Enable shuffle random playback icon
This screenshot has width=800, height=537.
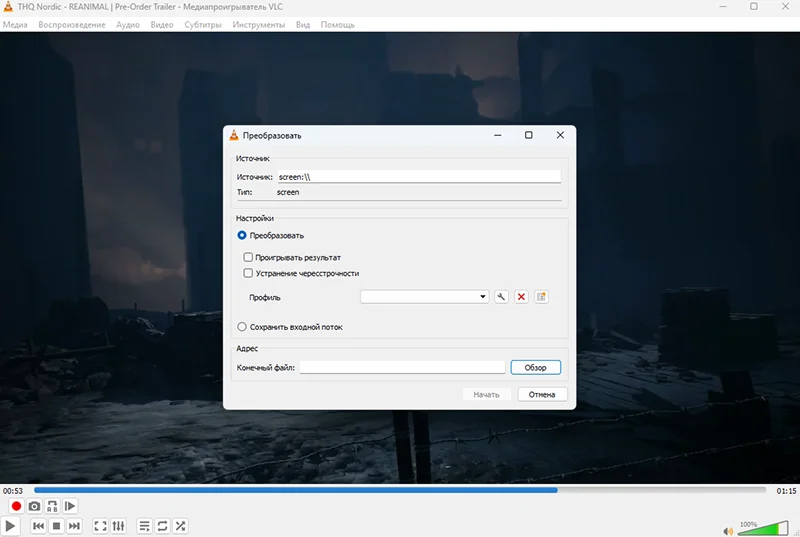click(181, 526)
